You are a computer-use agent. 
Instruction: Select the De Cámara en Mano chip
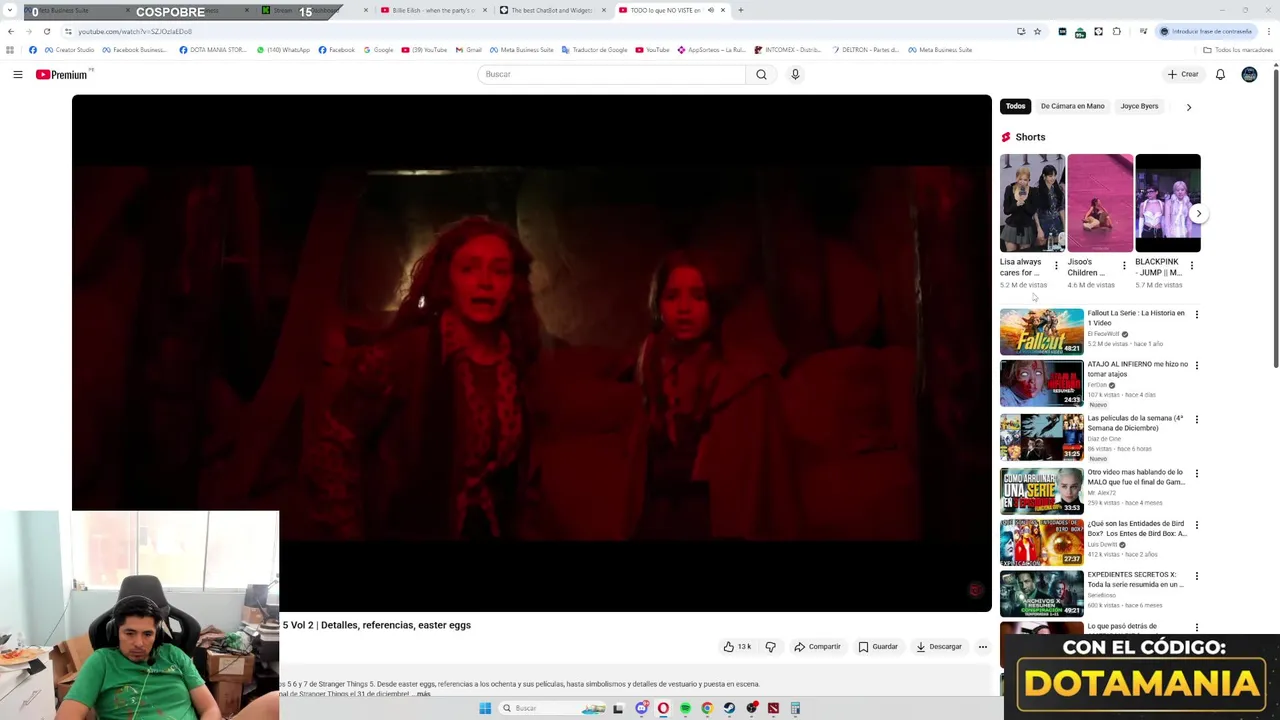click(1072, 106)
